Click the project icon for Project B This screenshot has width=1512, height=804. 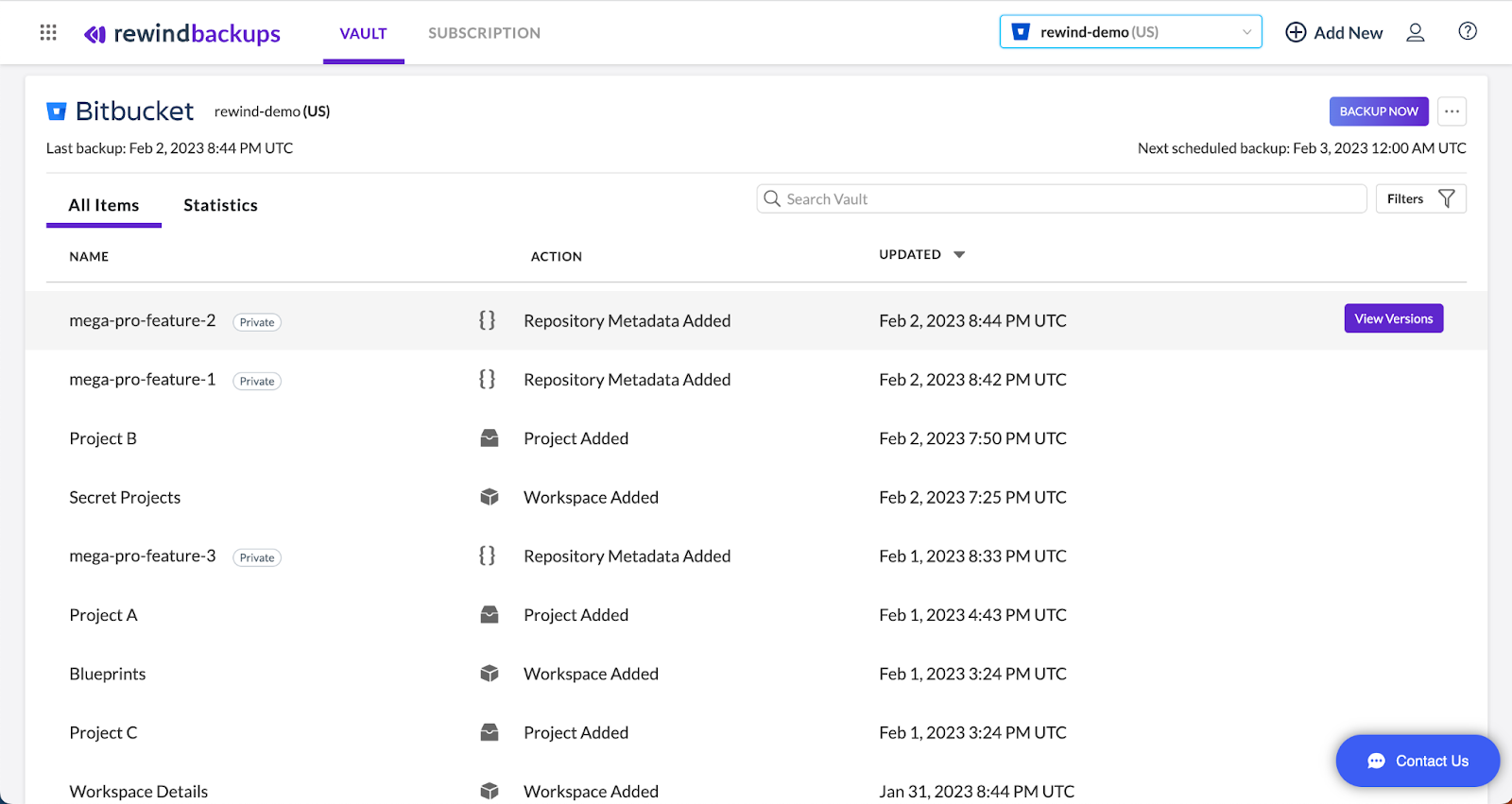490,438
